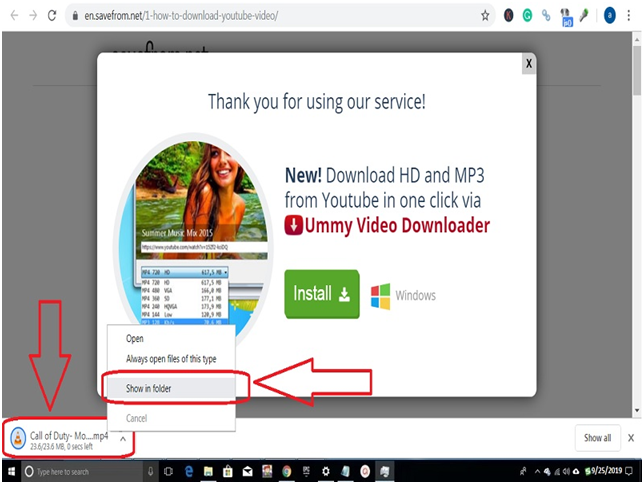Image resolution: width=644 pixels, height=484 pixels.
Task: Close the downloads bar
Action: tap(631, 438)
